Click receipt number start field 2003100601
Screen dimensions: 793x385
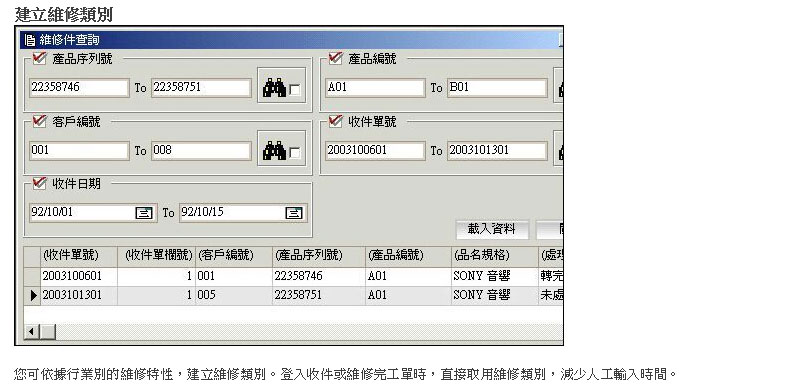point(375,151)
